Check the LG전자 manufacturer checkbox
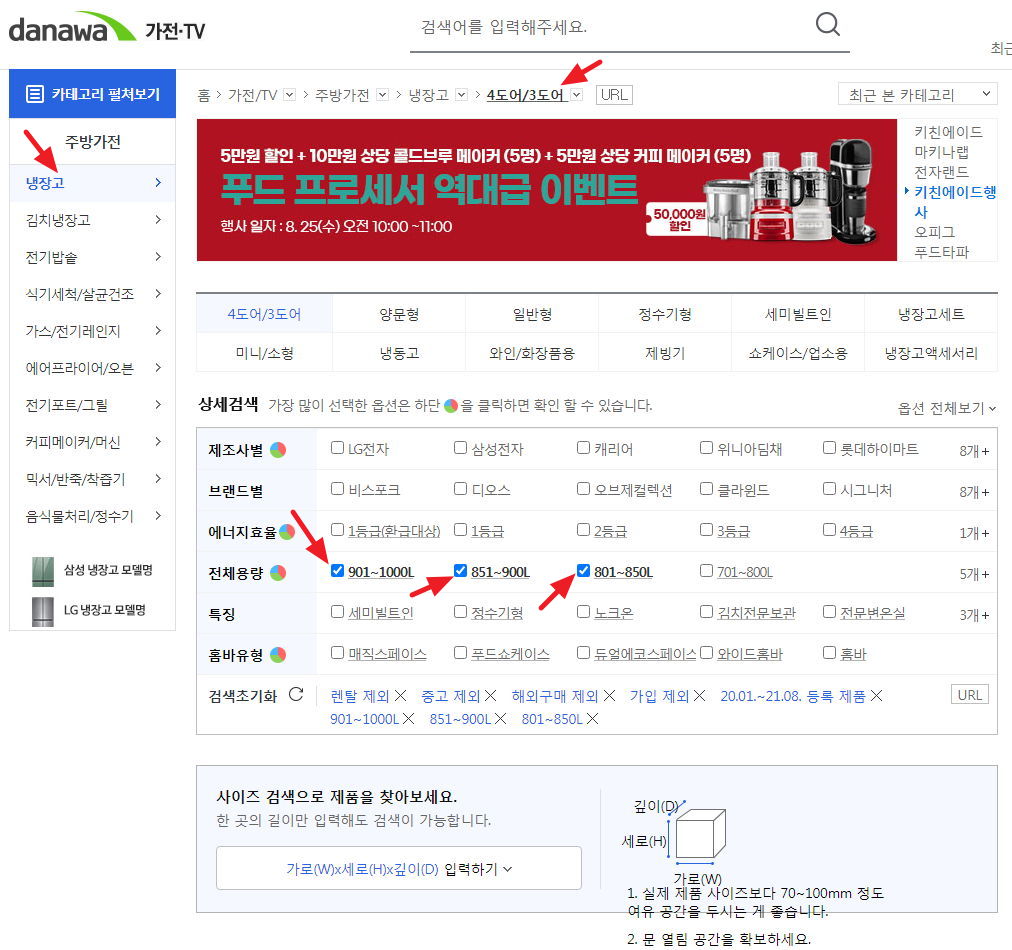Viewport: 1012px width, 950px height. pos(337,448)
